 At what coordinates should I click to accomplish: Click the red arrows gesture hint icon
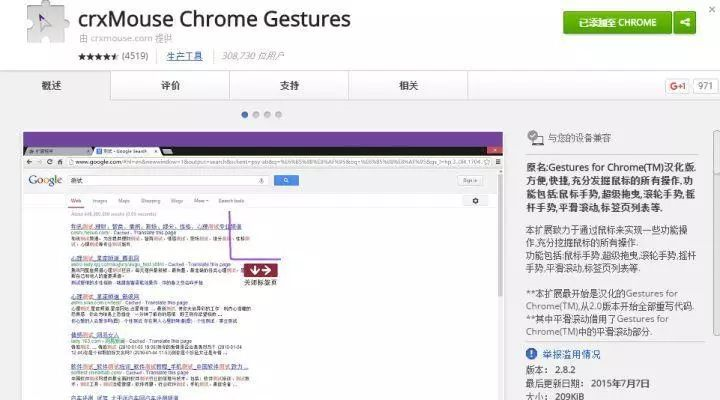click(260, 270)
